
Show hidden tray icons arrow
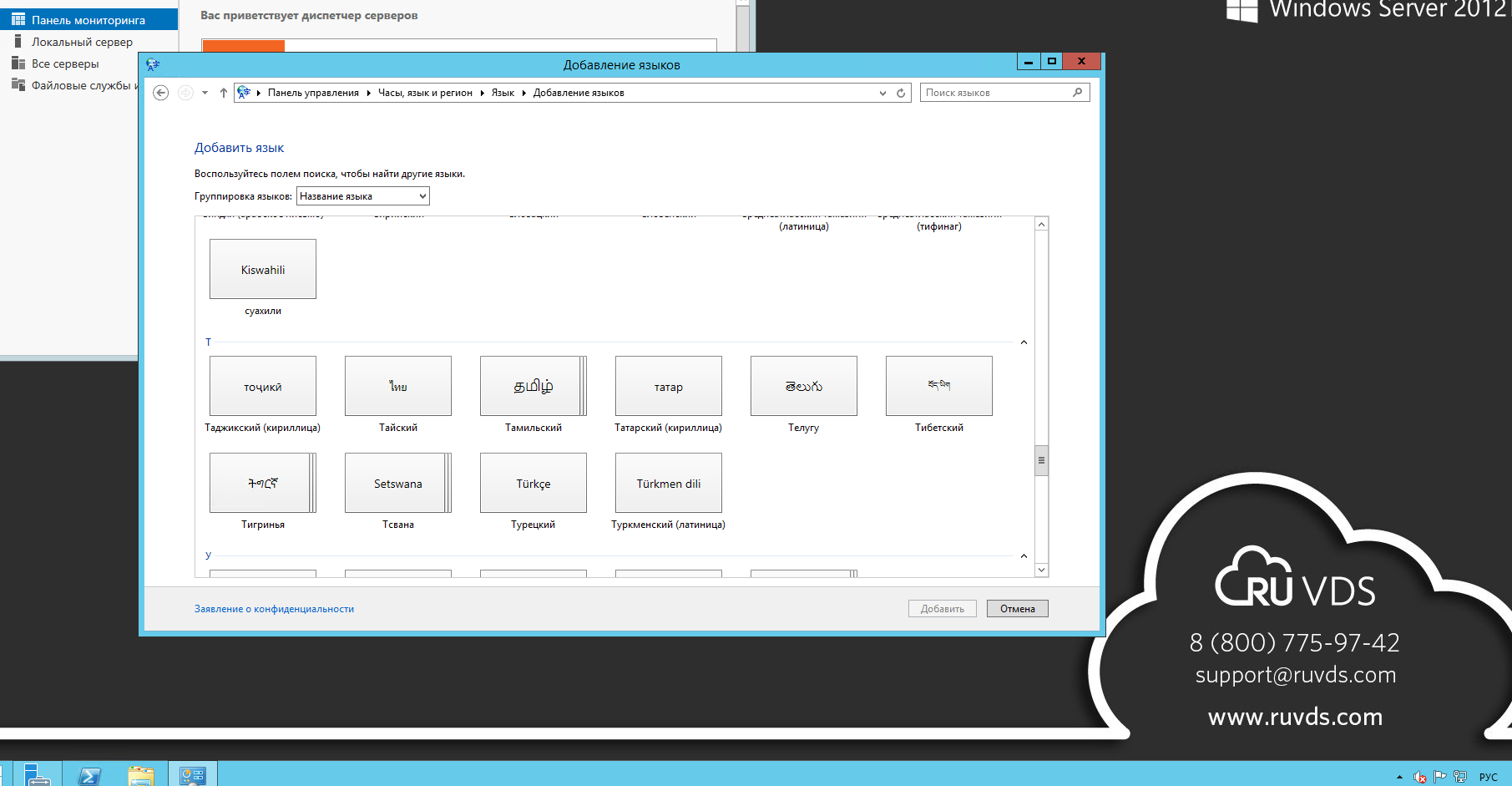tap(1399, 777)
